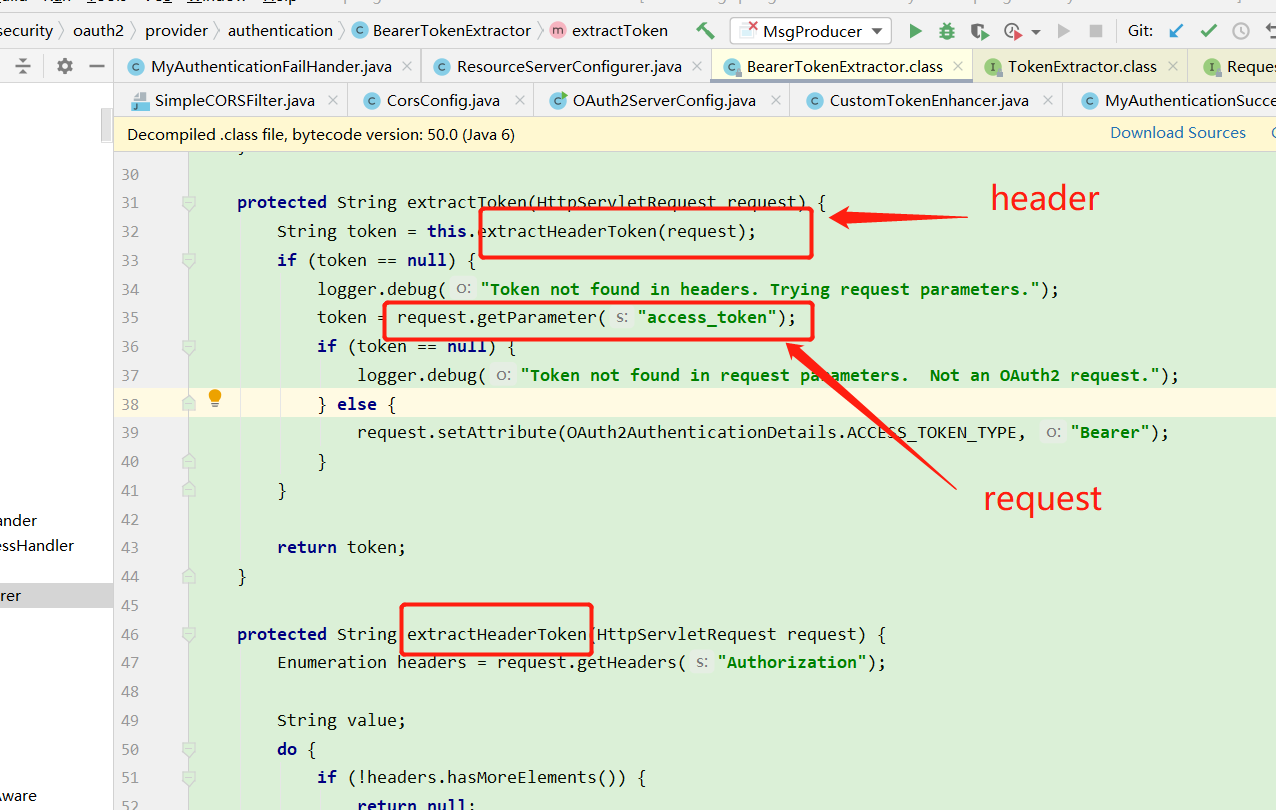
Task: Open the MsgProducer run configuration dropdown
Action: point(810,31)
